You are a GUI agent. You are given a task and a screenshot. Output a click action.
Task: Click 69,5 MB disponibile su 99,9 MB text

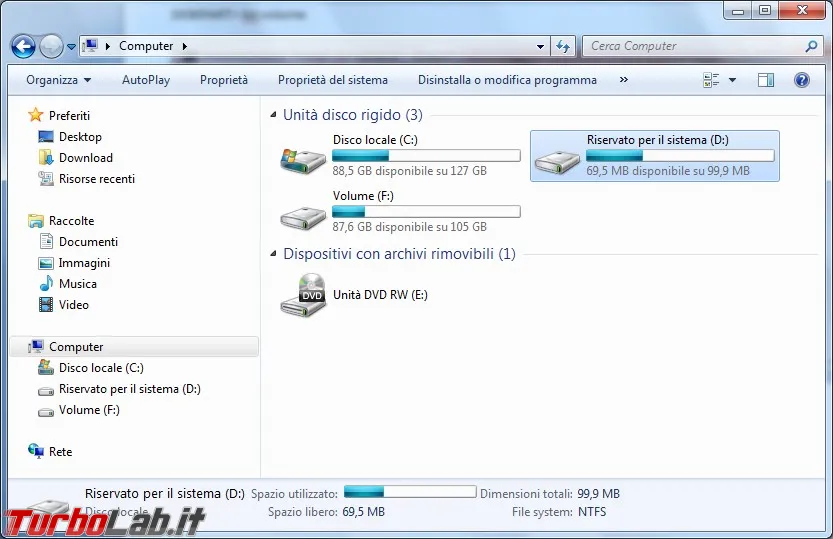click(668, 171)
